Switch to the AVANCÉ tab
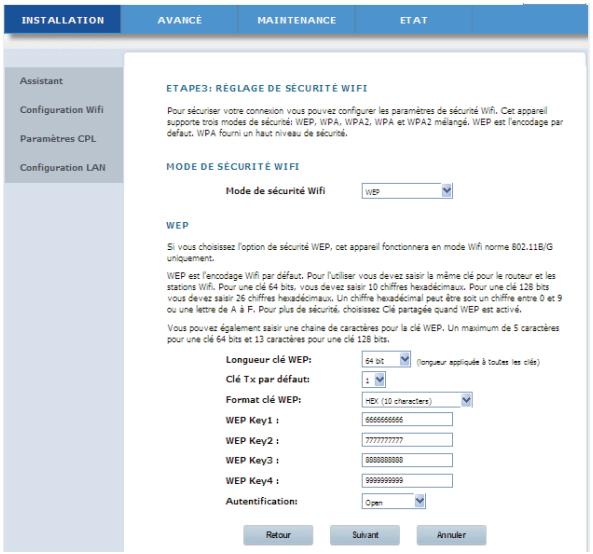 [179, 20]
